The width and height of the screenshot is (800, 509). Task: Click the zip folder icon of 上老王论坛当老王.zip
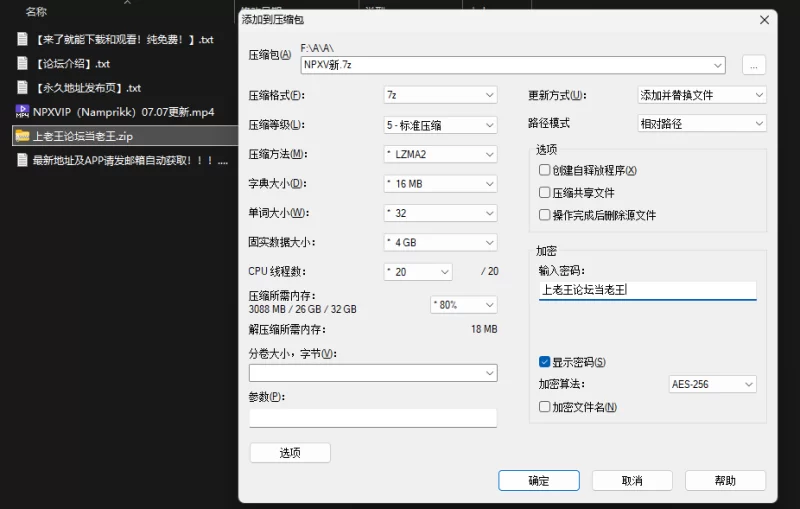22,136
